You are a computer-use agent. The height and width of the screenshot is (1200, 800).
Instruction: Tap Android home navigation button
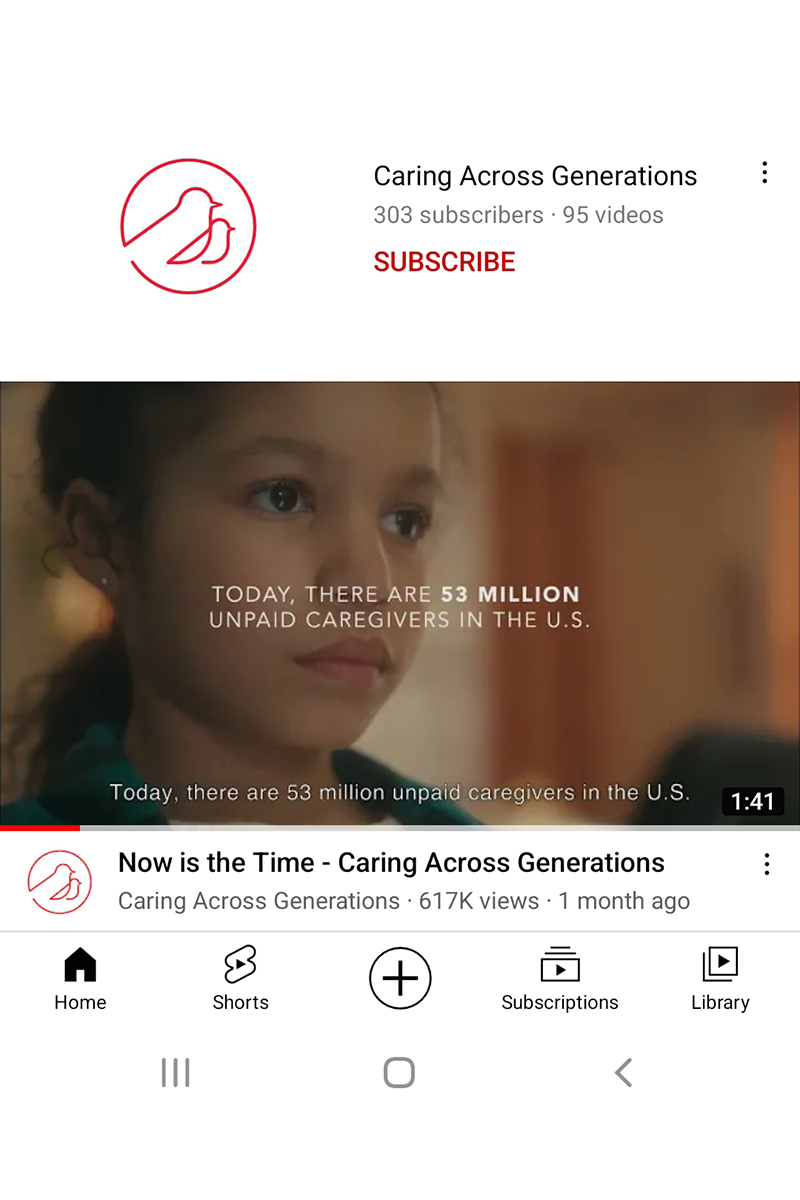[399, 1073]
